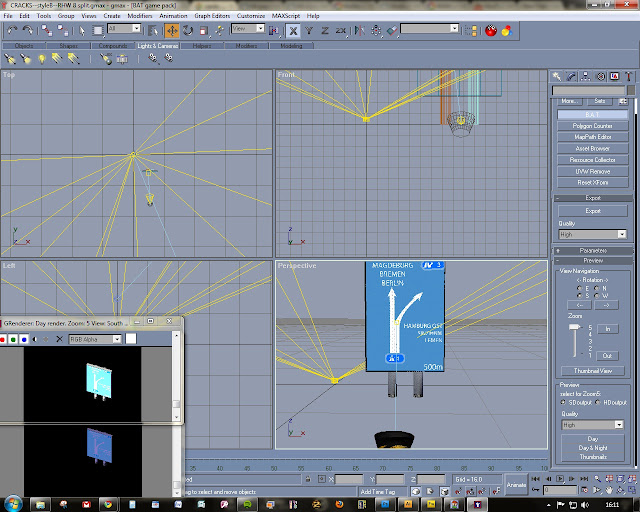This screenshot has width=640, height=512.
Task: Click the Zoom level slider handle
Action: coord(575,327)
